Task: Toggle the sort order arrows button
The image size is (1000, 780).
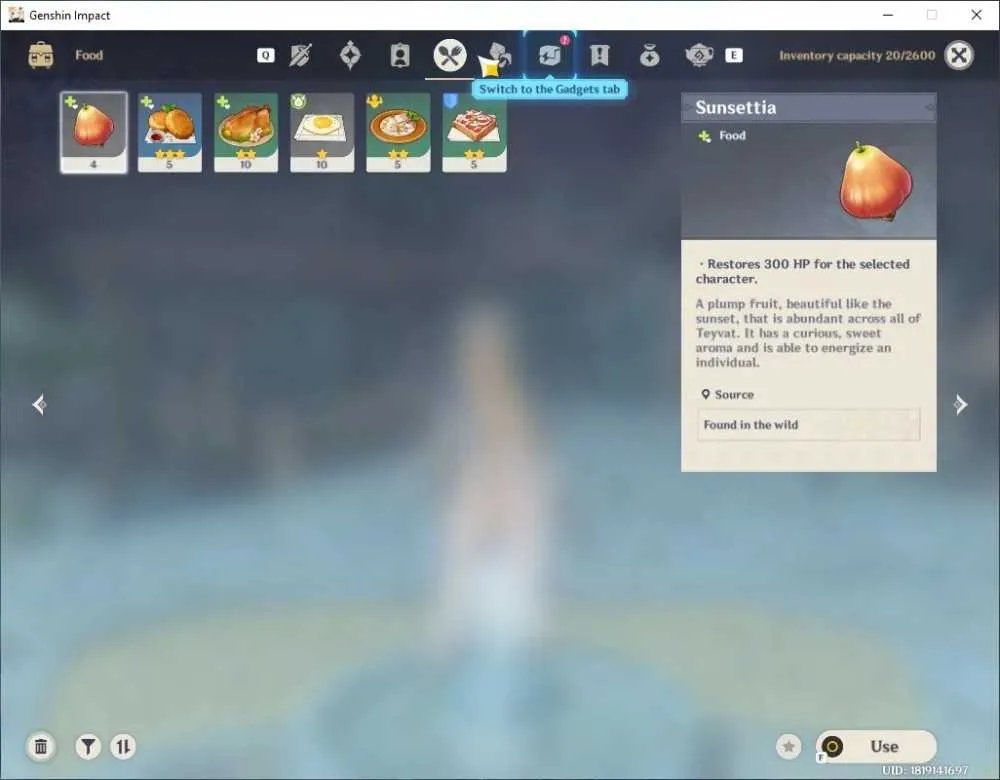Action: tap(123, 746)
